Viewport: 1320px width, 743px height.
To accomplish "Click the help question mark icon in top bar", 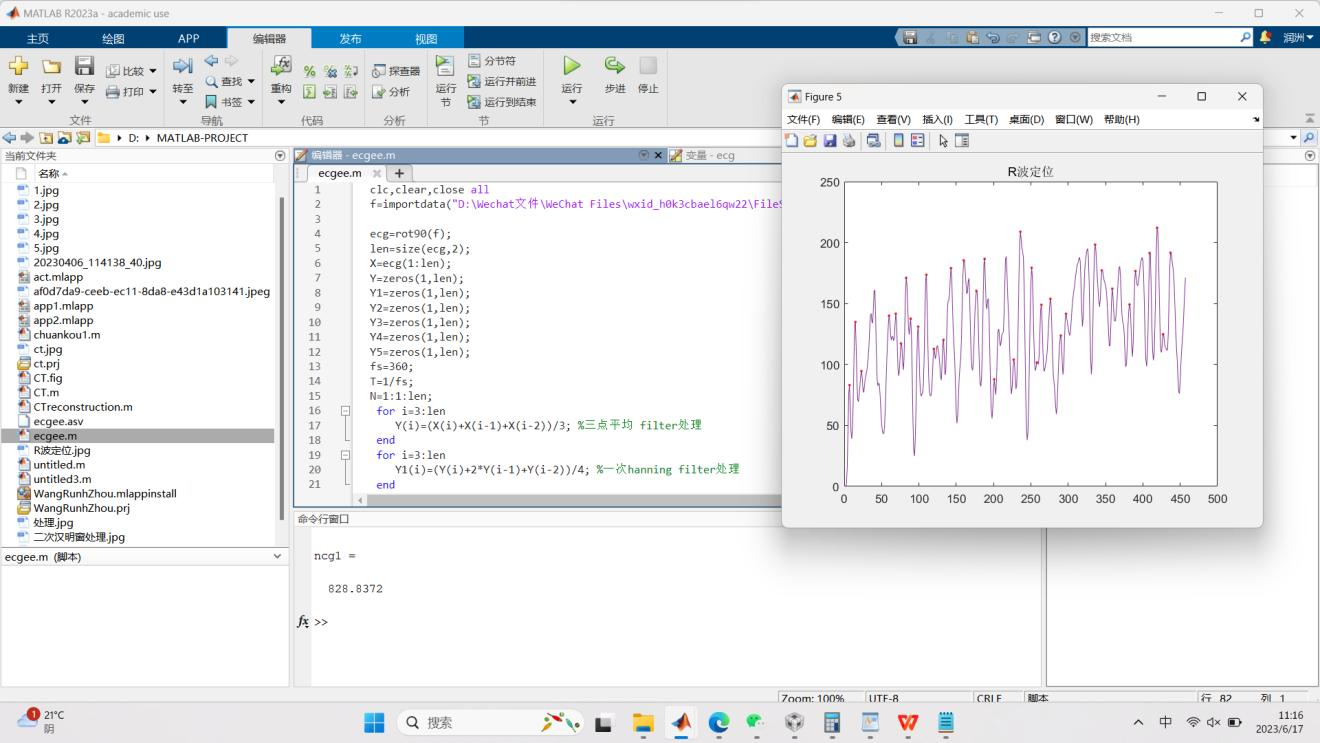I will (1054, 37).
